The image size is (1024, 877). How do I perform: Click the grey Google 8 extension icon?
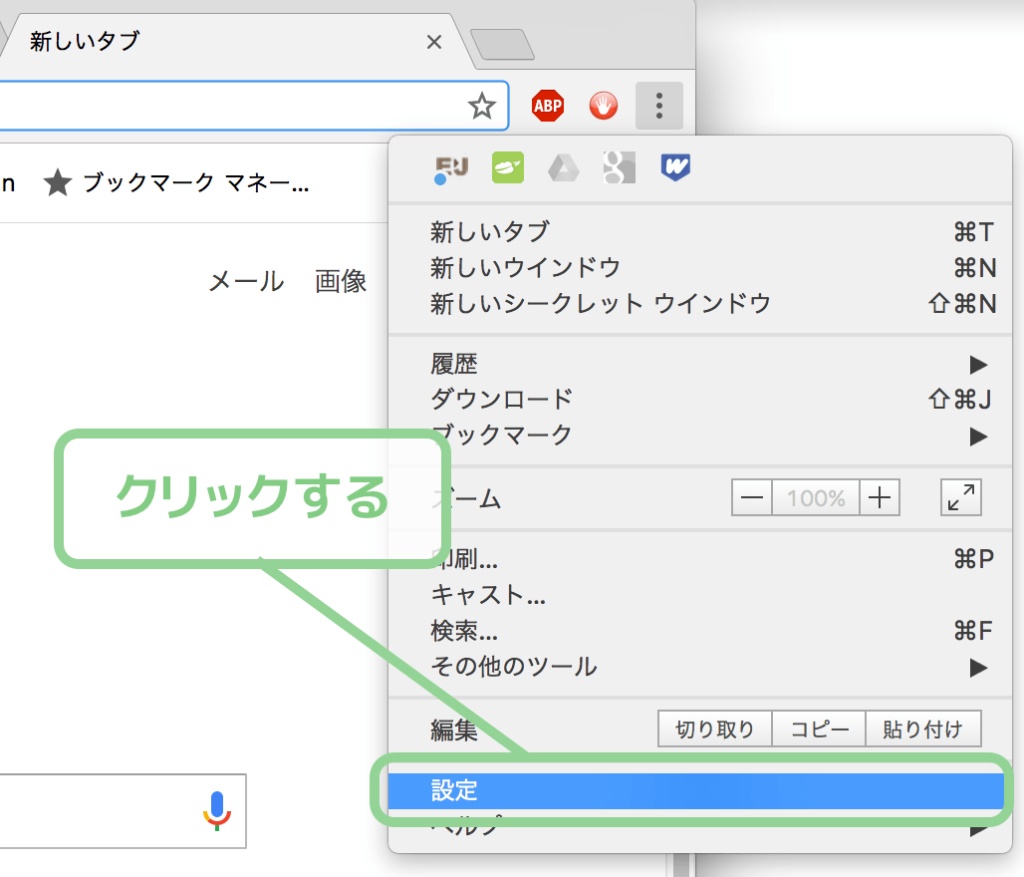(x=618, y=167)
